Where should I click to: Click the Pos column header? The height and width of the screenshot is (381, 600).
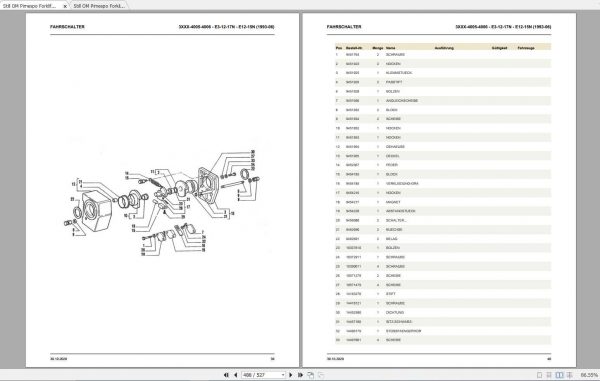click(339, 48)
